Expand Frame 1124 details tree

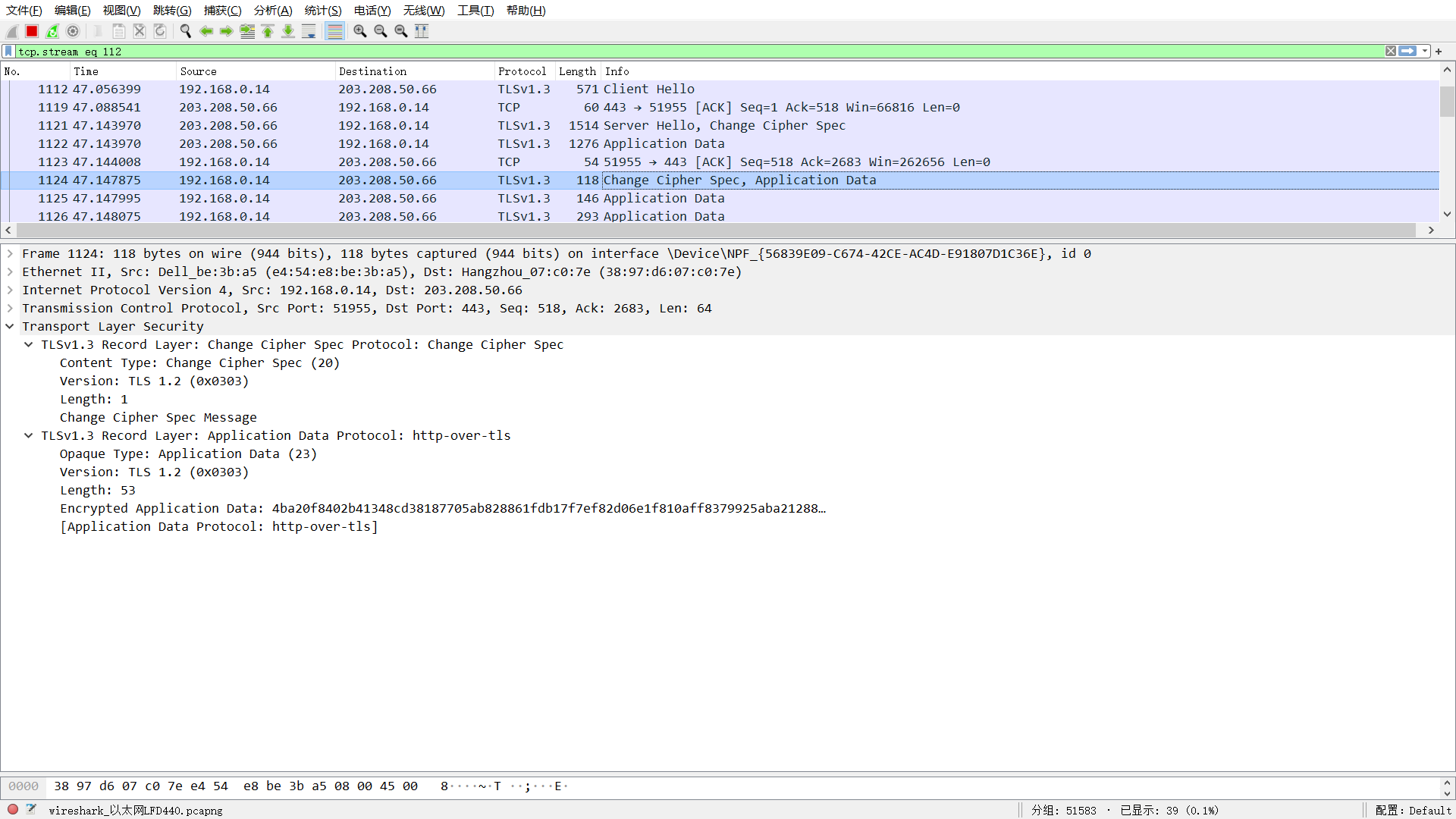coord(10,254)
